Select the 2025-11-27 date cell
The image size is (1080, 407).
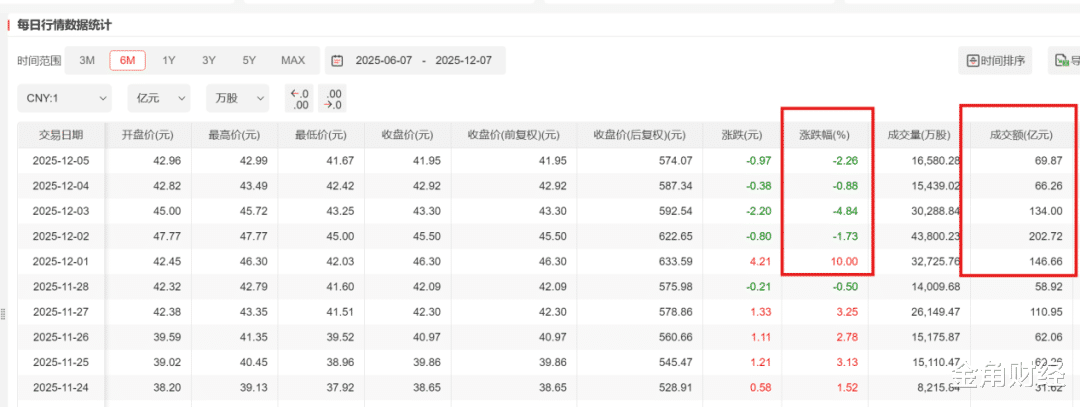click(x=61, y=312)
